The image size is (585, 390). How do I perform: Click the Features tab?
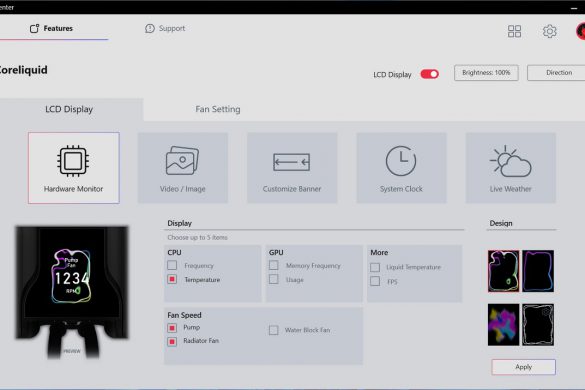[51, 28]
